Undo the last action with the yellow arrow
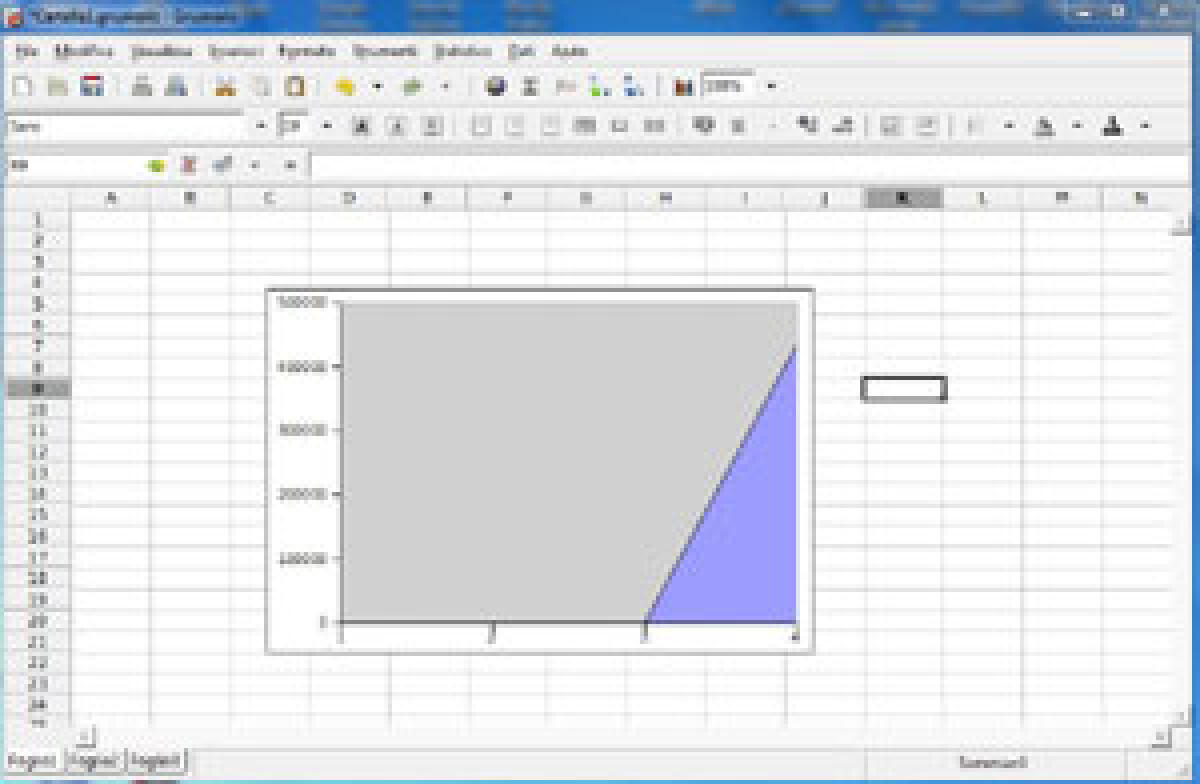 [345, 87]
